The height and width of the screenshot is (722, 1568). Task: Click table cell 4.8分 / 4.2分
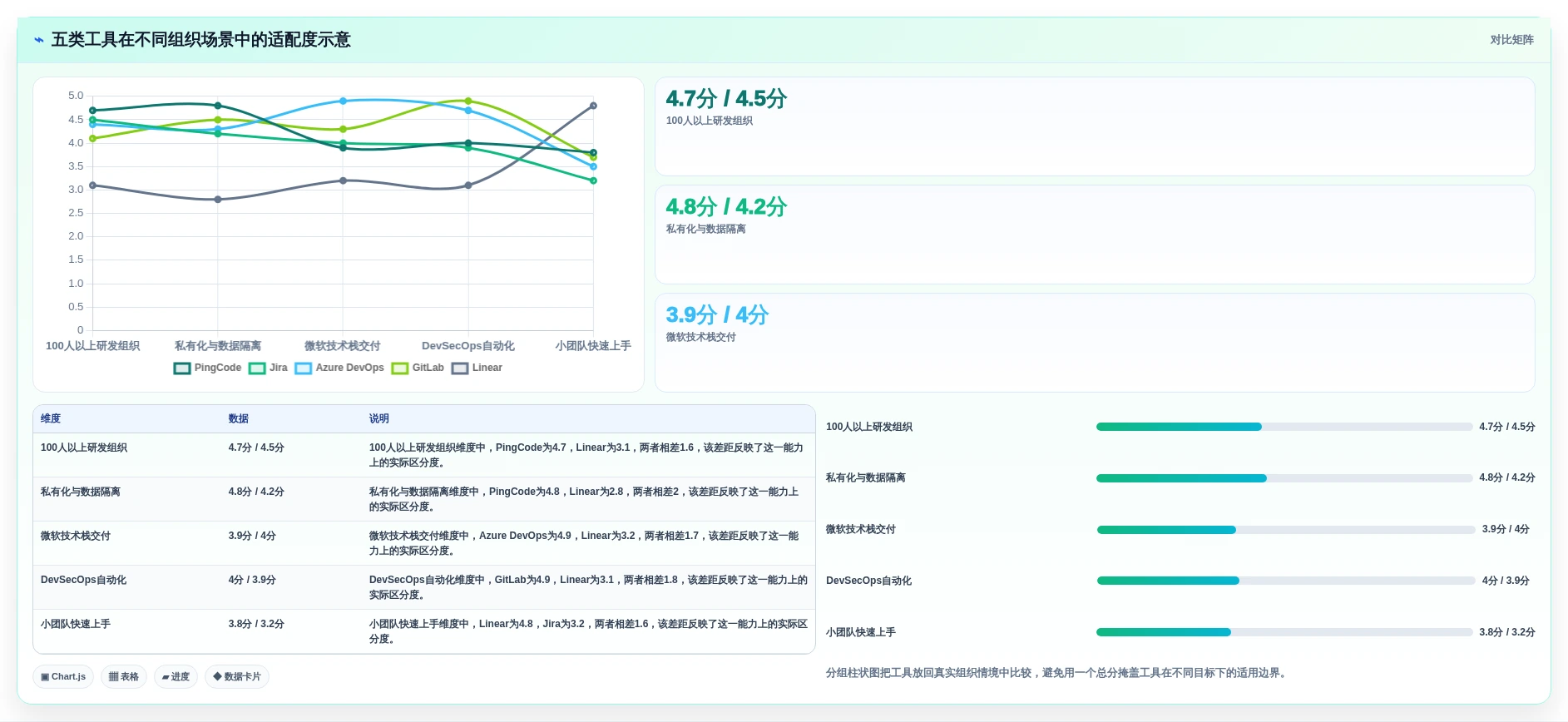click(256, 492)
